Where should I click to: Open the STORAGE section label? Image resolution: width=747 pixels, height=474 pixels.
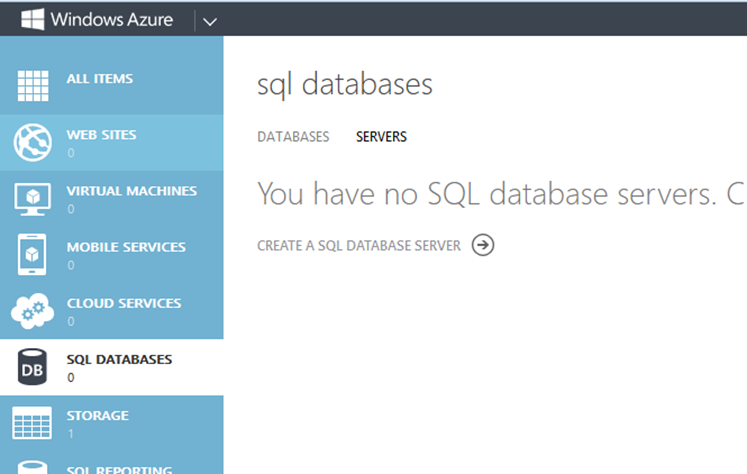98,416
